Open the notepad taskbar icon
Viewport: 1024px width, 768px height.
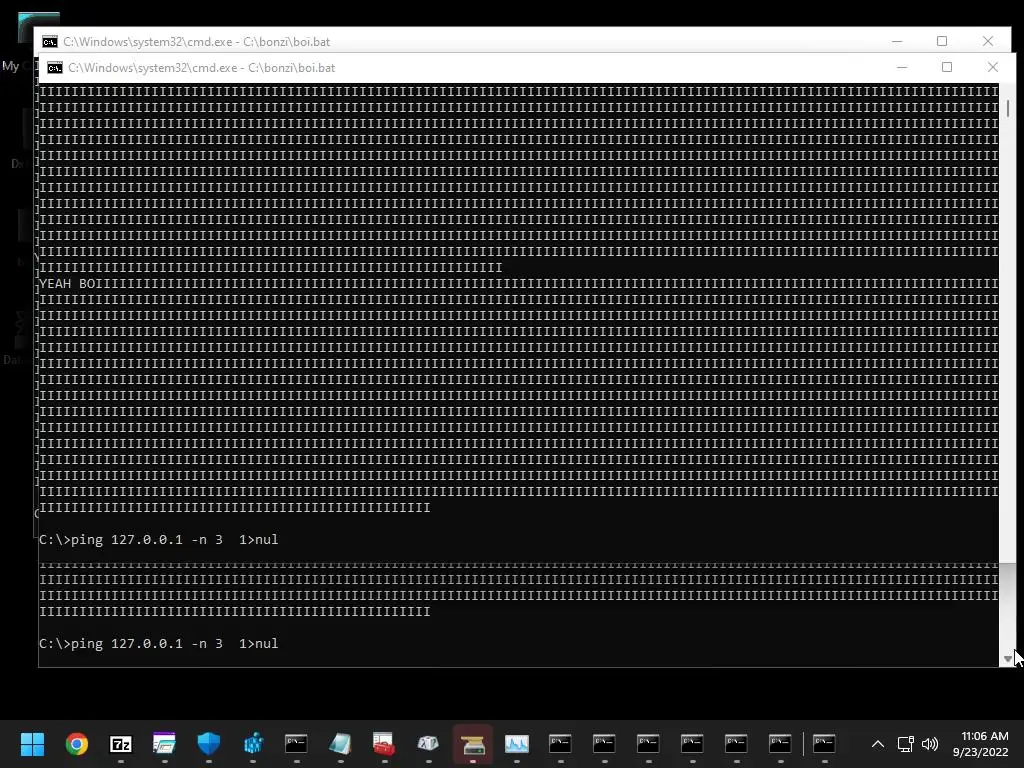click(340, 744)
